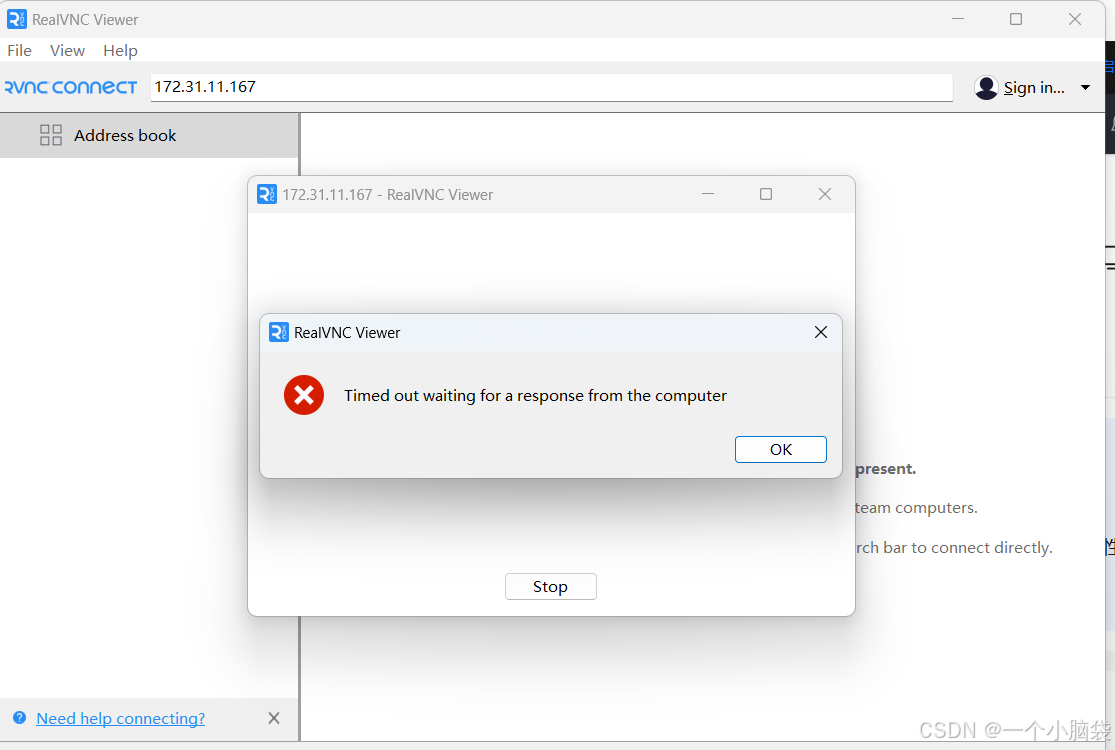Viewport: 1115px width, 750px height.
Task: Close the Timed out error dialog
Action: (821, 332)
